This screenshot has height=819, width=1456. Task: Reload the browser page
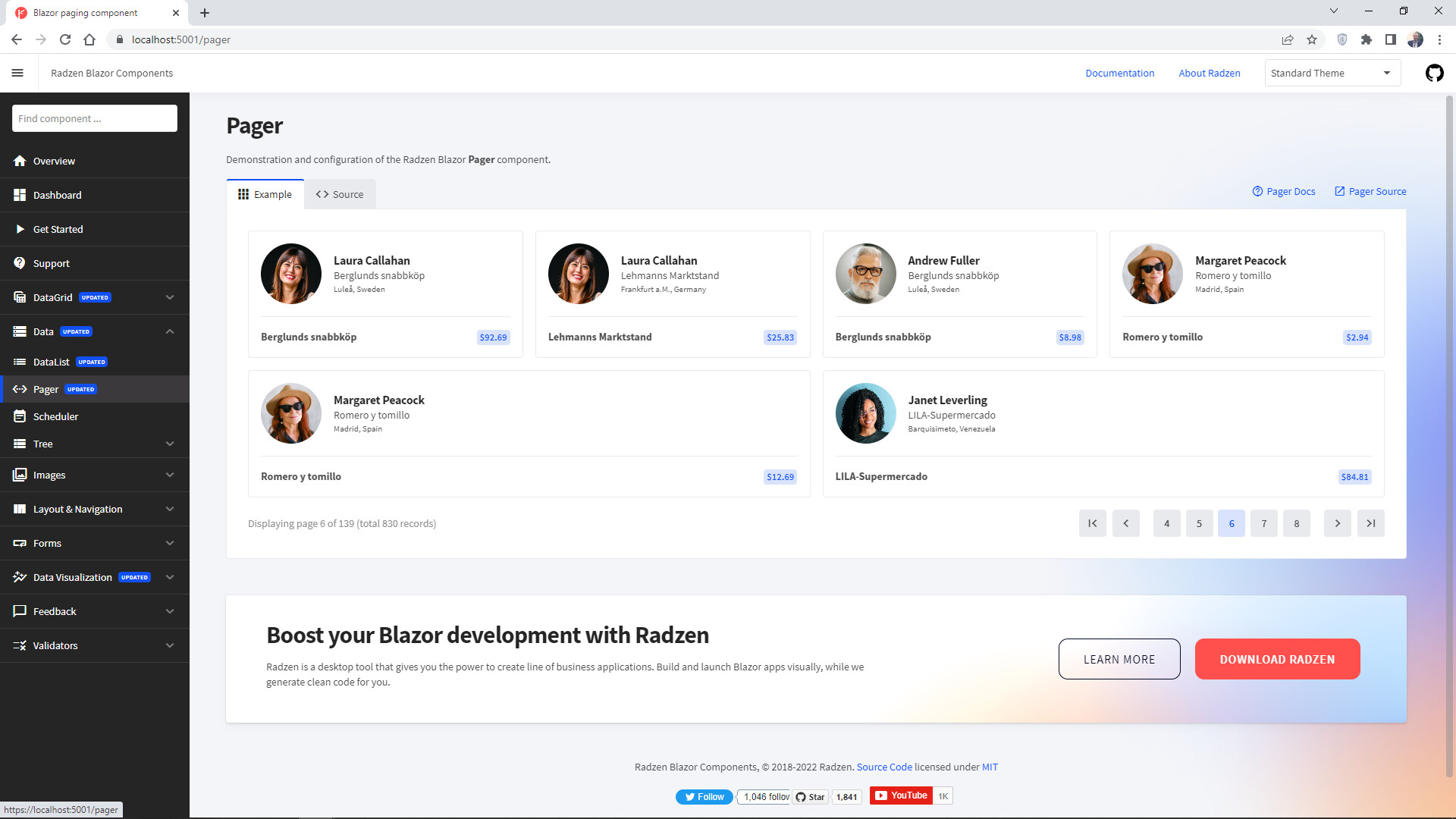65,39
